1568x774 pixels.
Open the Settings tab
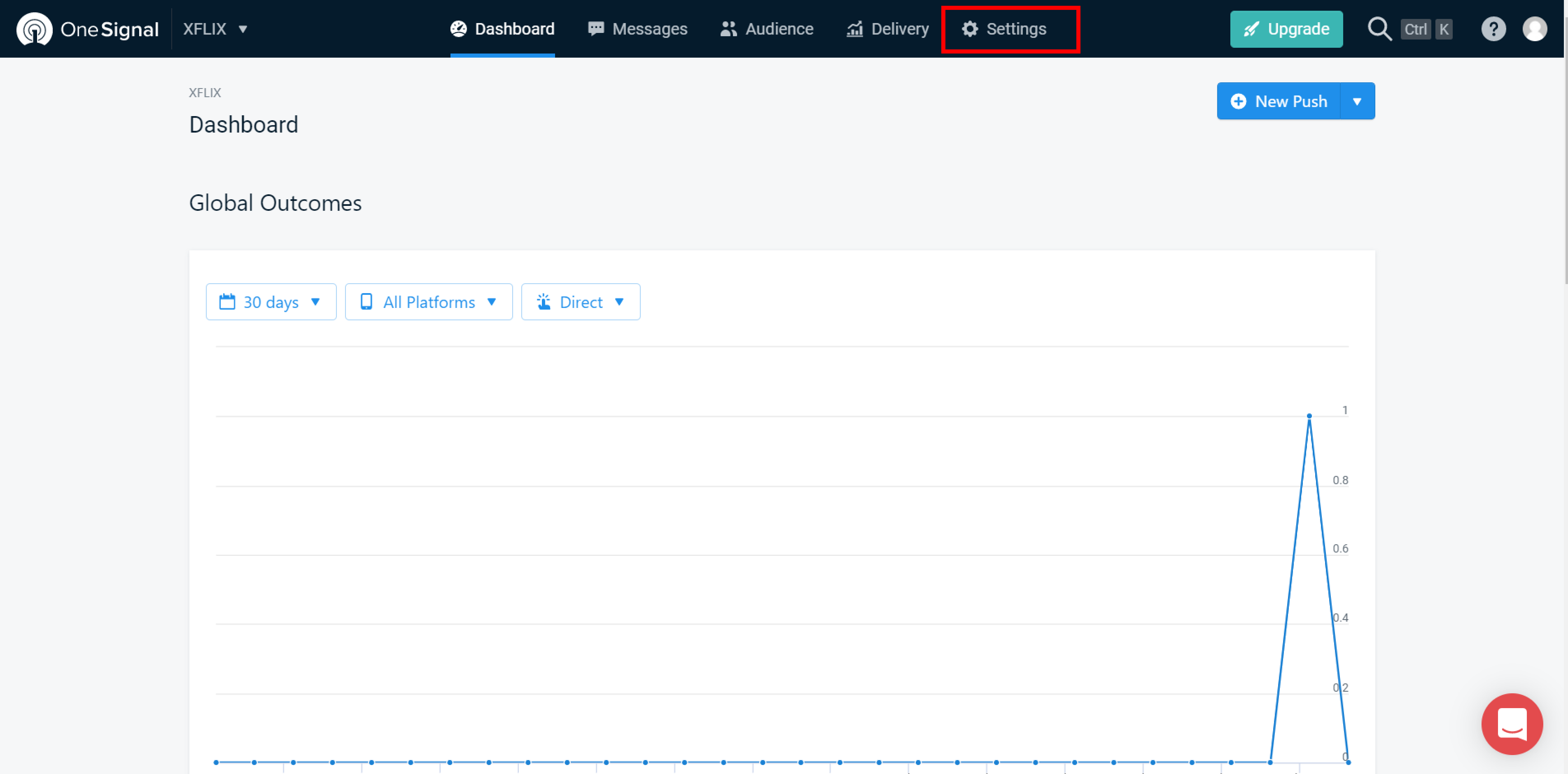(x=1004, y=29)
